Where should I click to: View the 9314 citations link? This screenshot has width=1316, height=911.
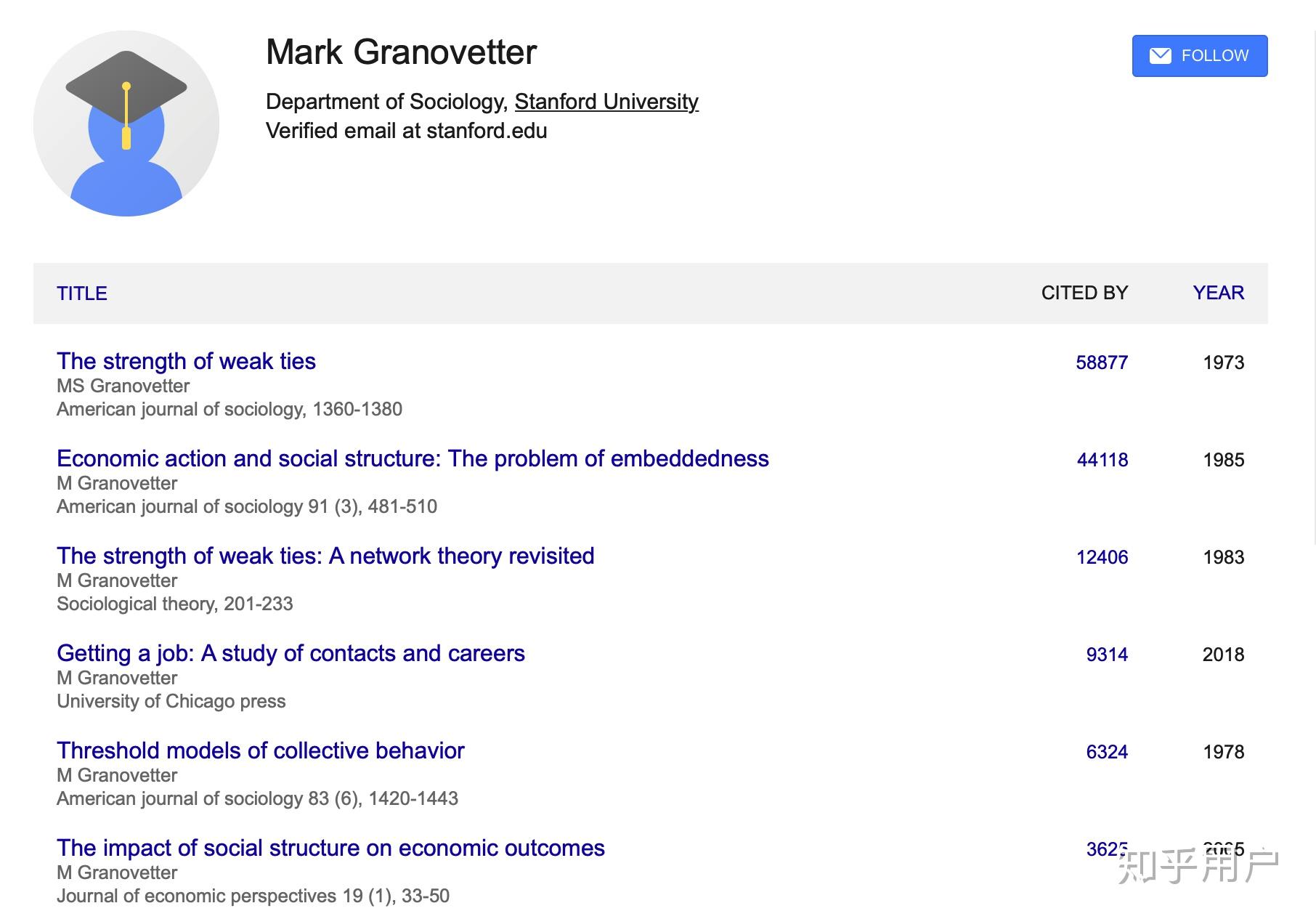1107,655
